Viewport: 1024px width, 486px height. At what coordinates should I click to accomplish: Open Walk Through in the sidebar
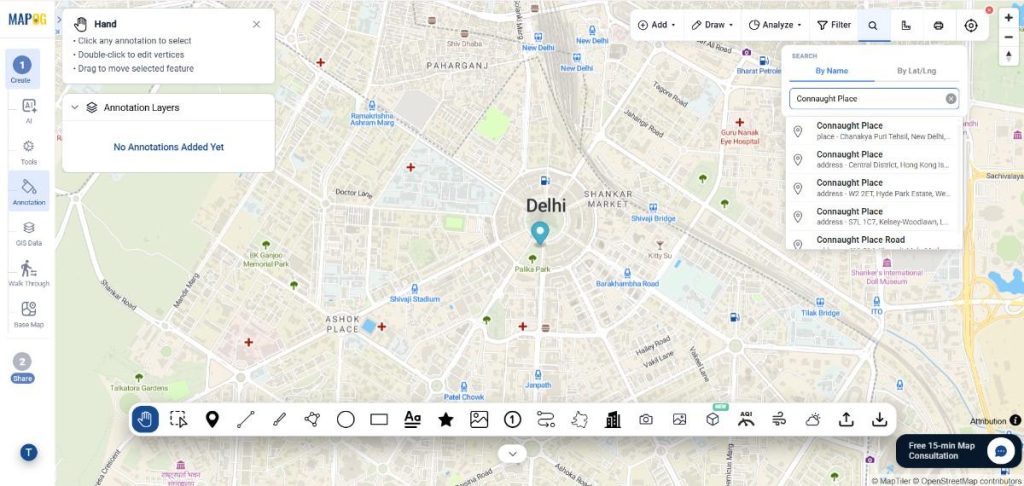29,274
